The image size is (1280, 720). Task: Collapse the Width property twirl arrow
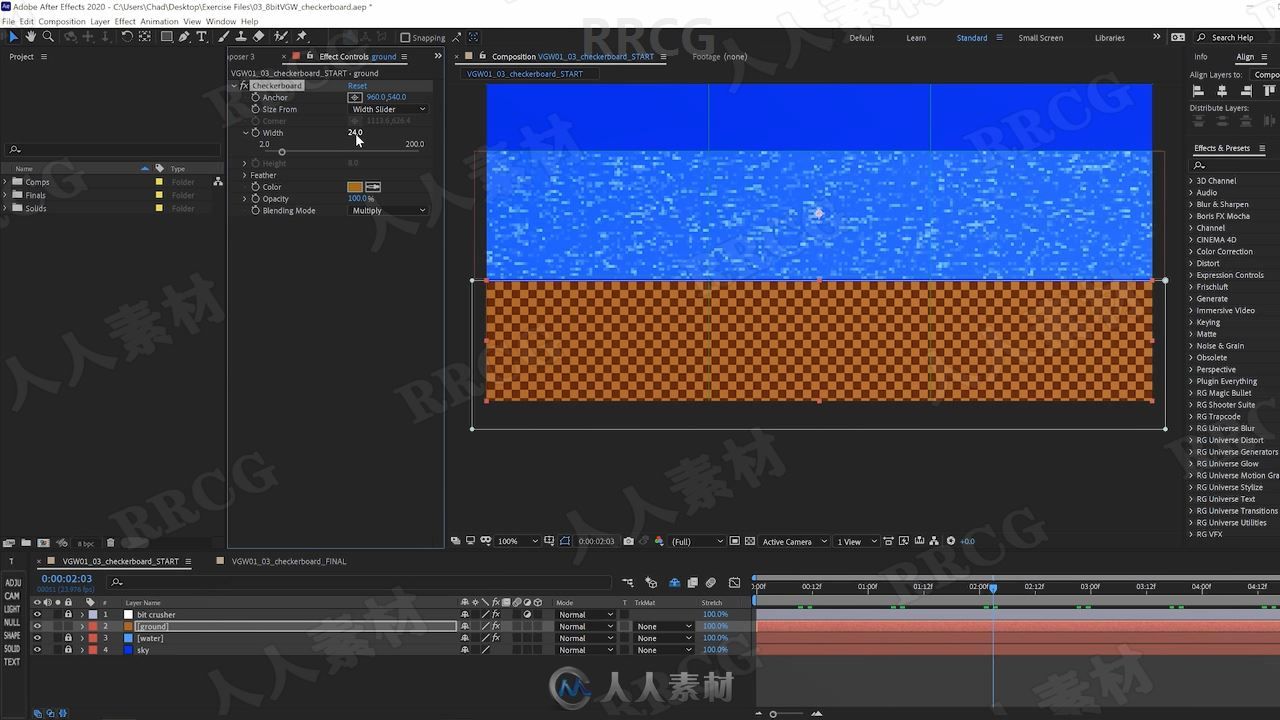coord(245,133)
